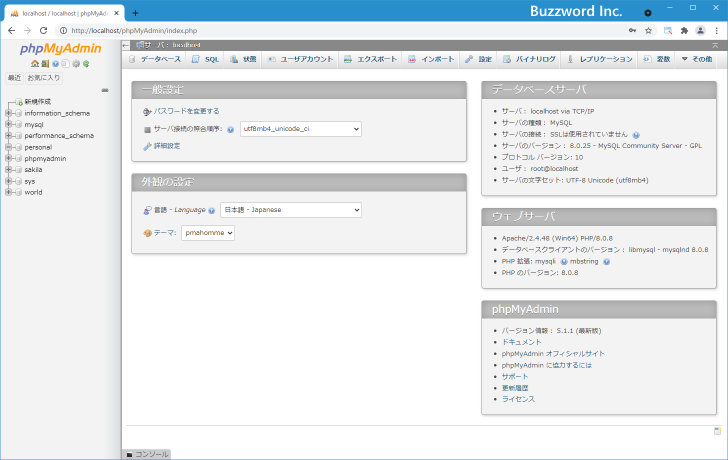The image size is (728, 460).
Task: Click the パスワードを変更する link
Action: [x=187, y=111]
